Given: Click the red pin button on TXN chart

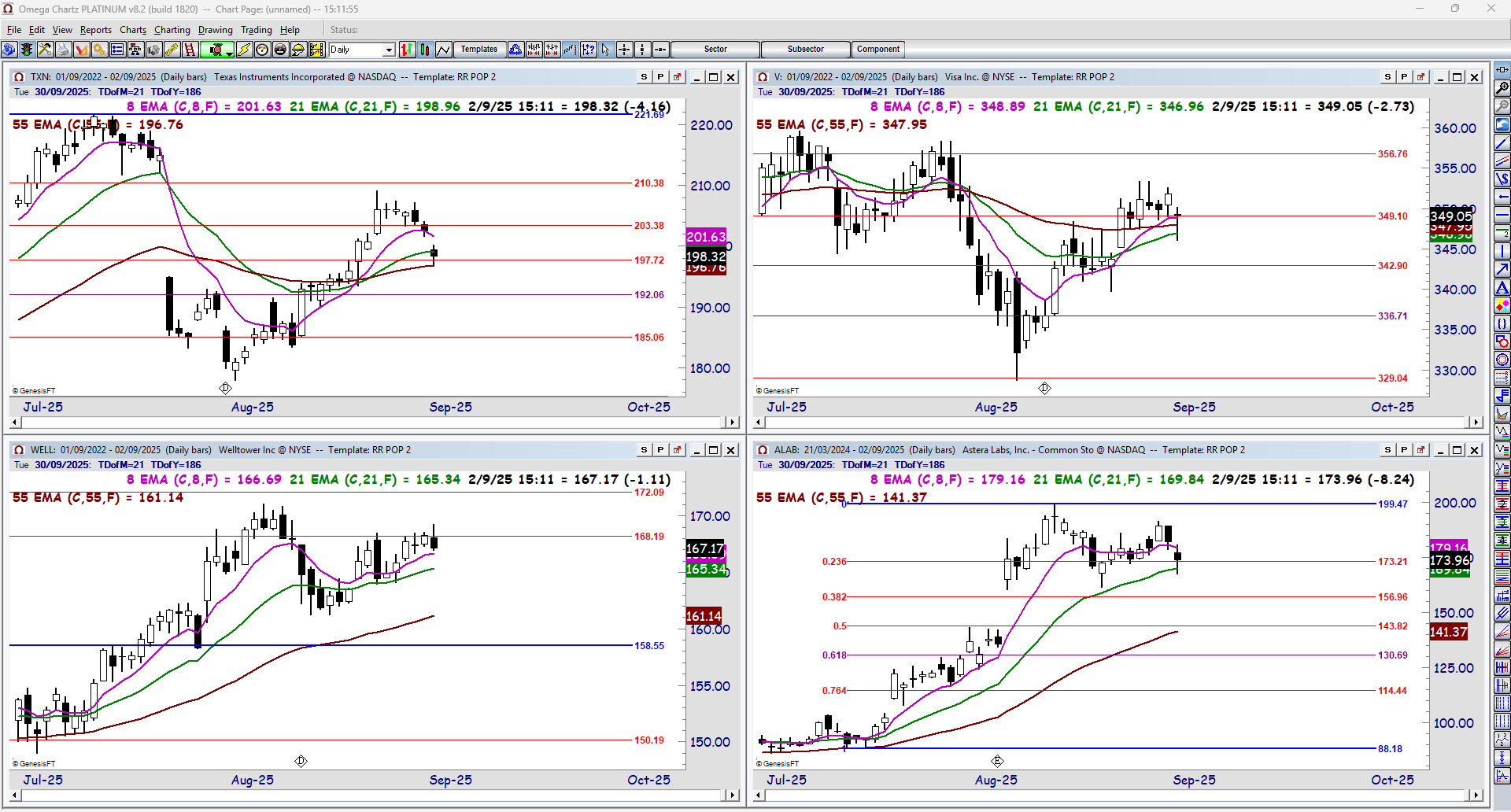Looking at the screenshot, I should coord(677,77).
